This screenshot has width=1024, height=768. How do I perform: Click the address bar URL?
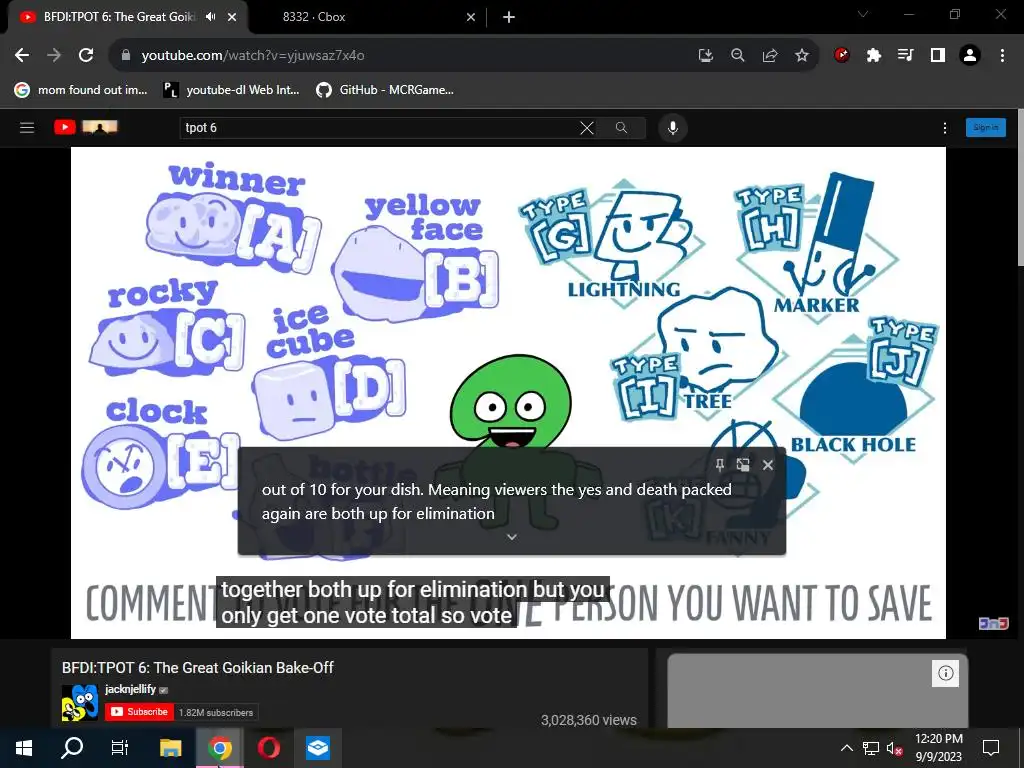coord(253,56)
